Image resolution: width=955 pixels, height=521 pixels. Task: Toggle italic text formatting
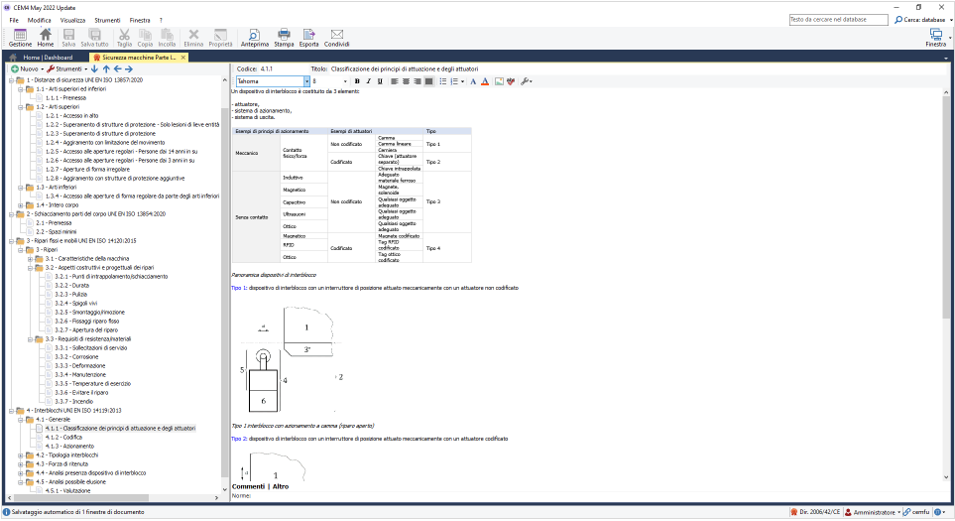(x=368, y=81)
